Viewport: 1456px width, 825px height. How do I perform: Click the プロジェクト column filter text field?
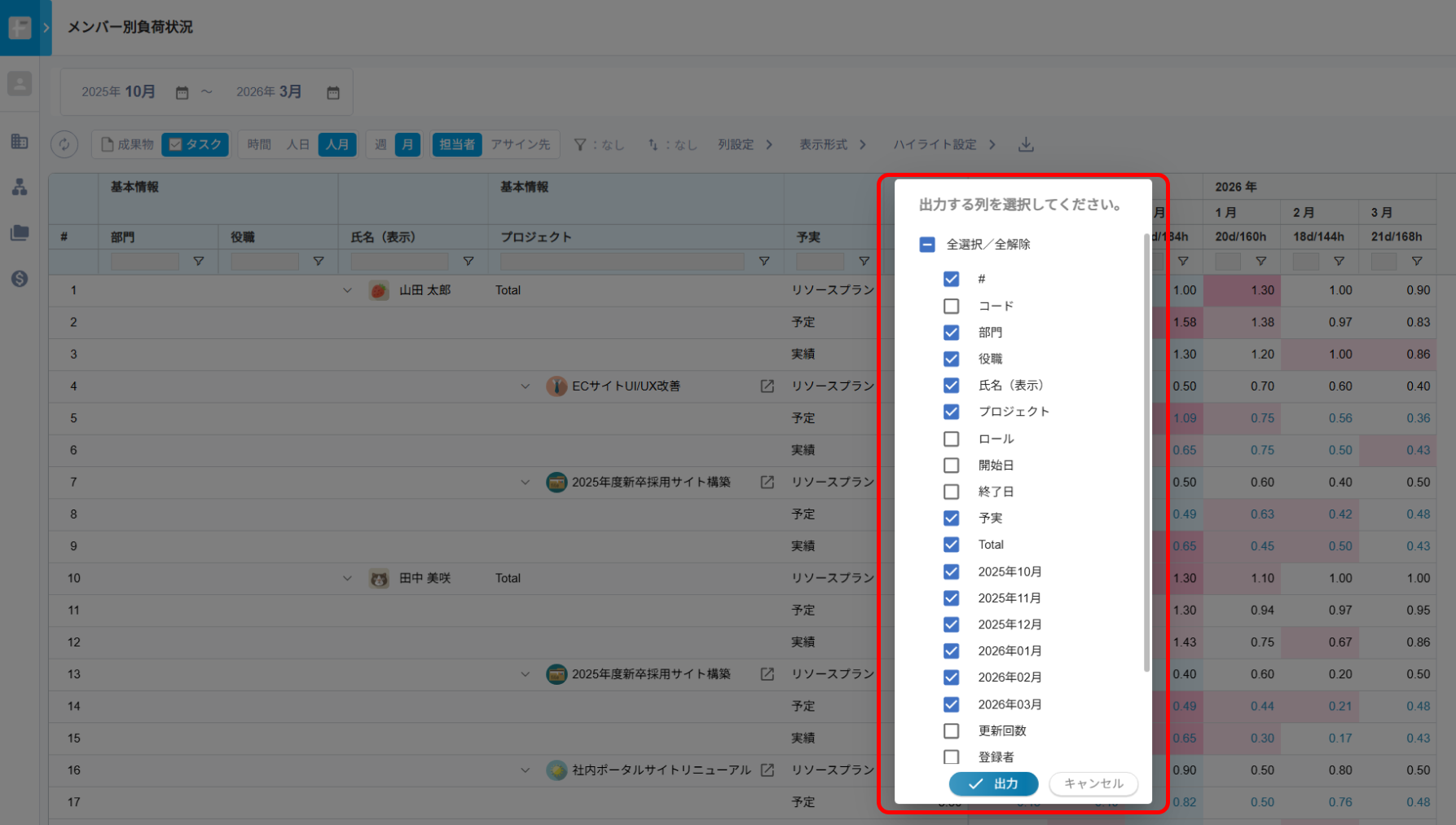click(x=622, y=262)
